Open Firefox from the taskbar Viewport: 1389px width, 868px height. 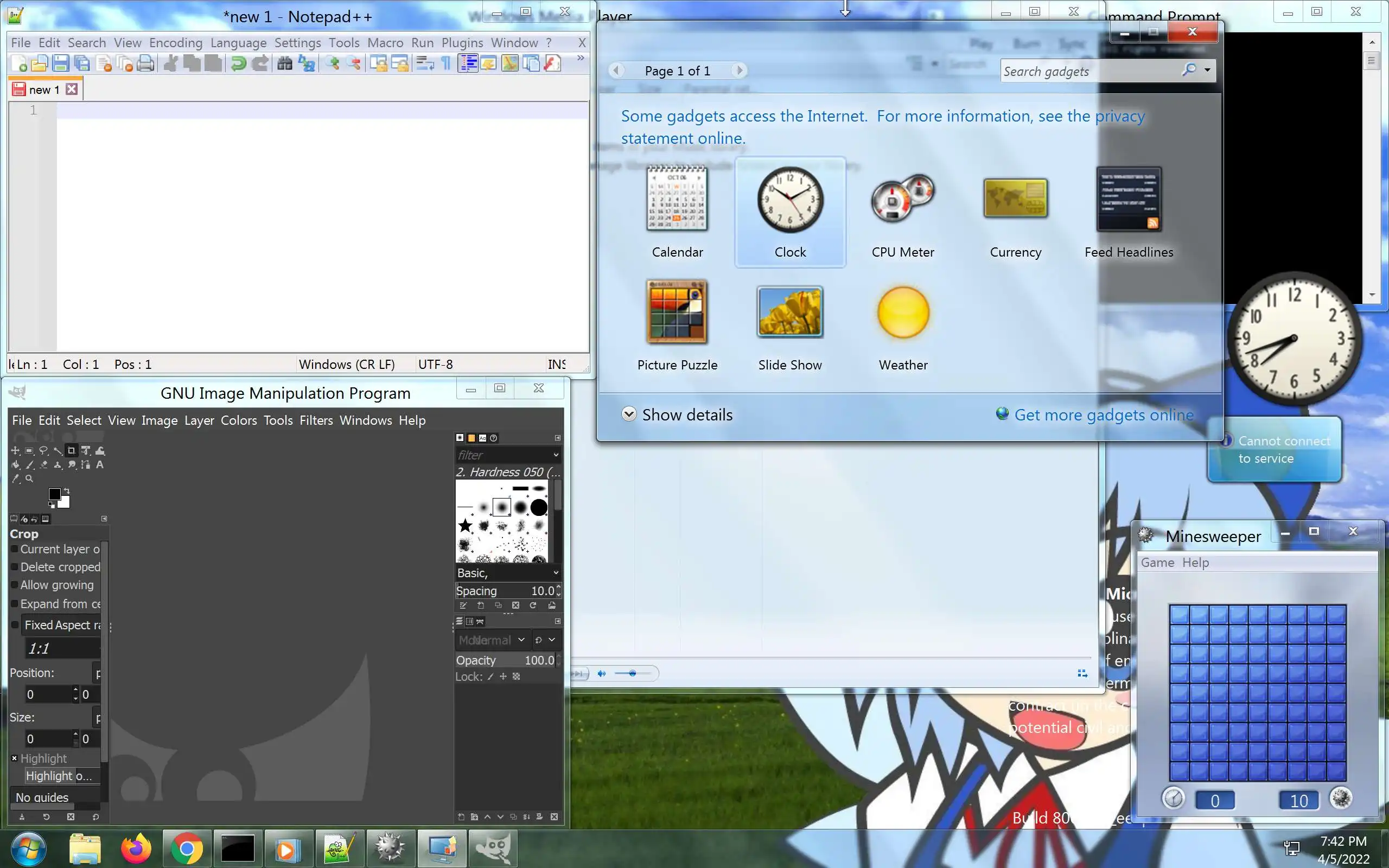[x=136, y=848]
